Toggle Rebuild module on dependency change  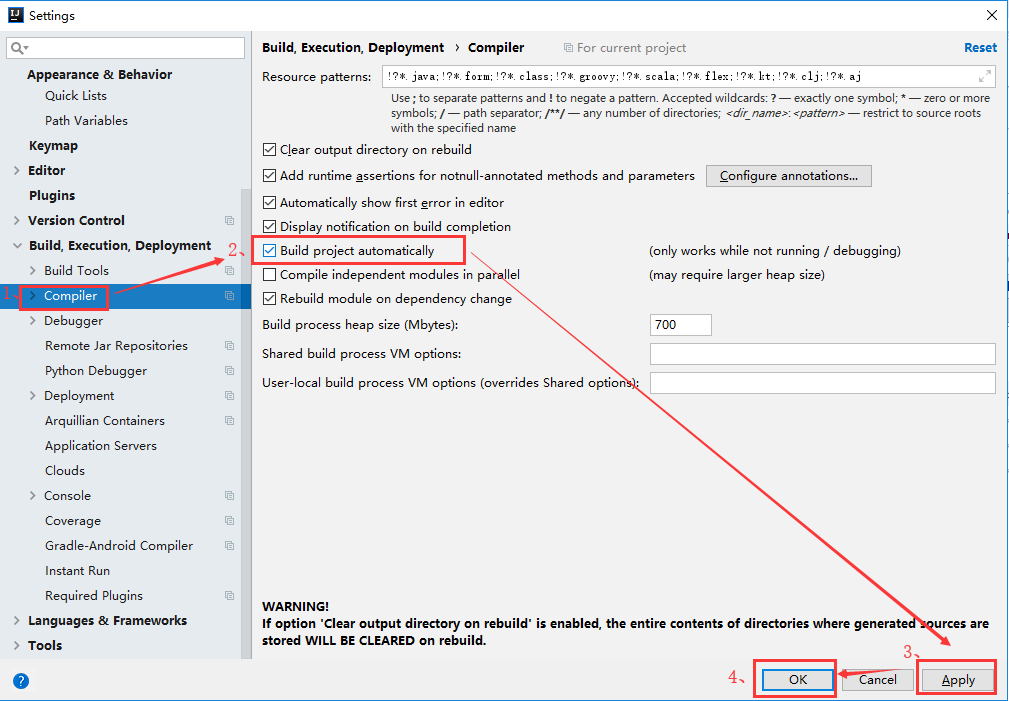pos(270,299)
